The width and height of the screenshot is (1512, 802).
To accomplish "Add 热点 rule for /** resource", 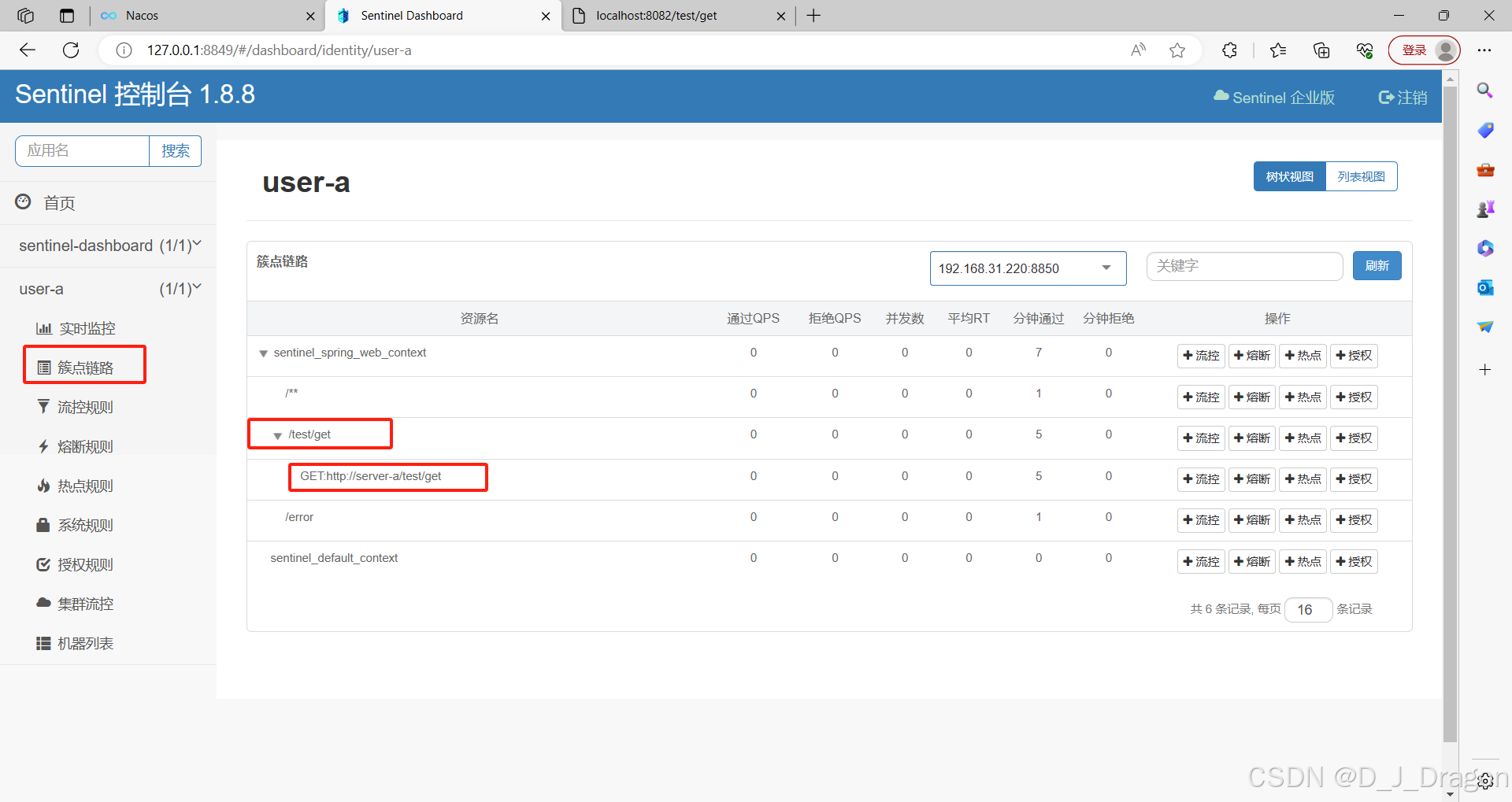I will click(1303, 397).
